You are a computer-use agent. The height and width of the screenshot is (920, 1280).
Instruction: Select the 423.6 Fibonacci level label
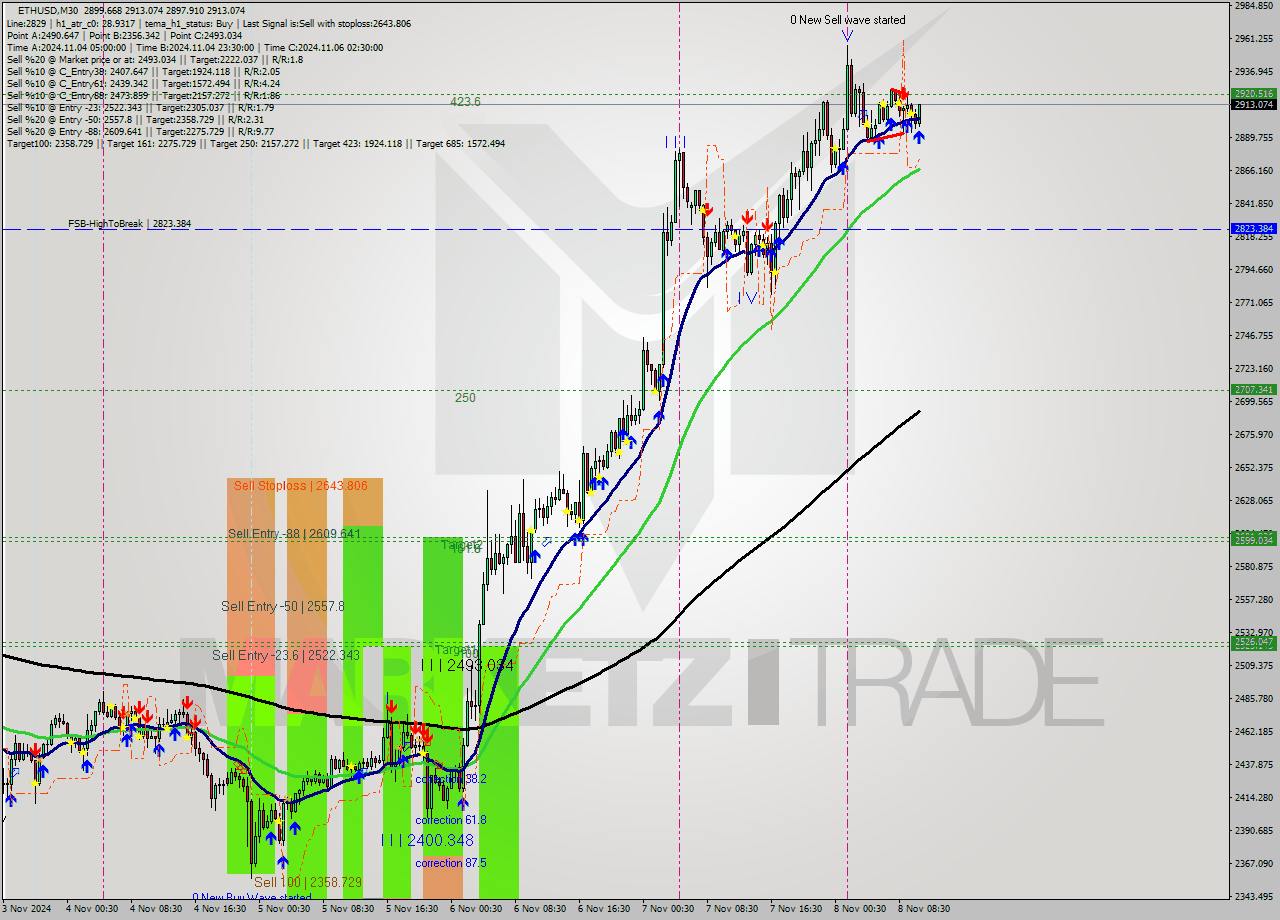pos(465,102)
